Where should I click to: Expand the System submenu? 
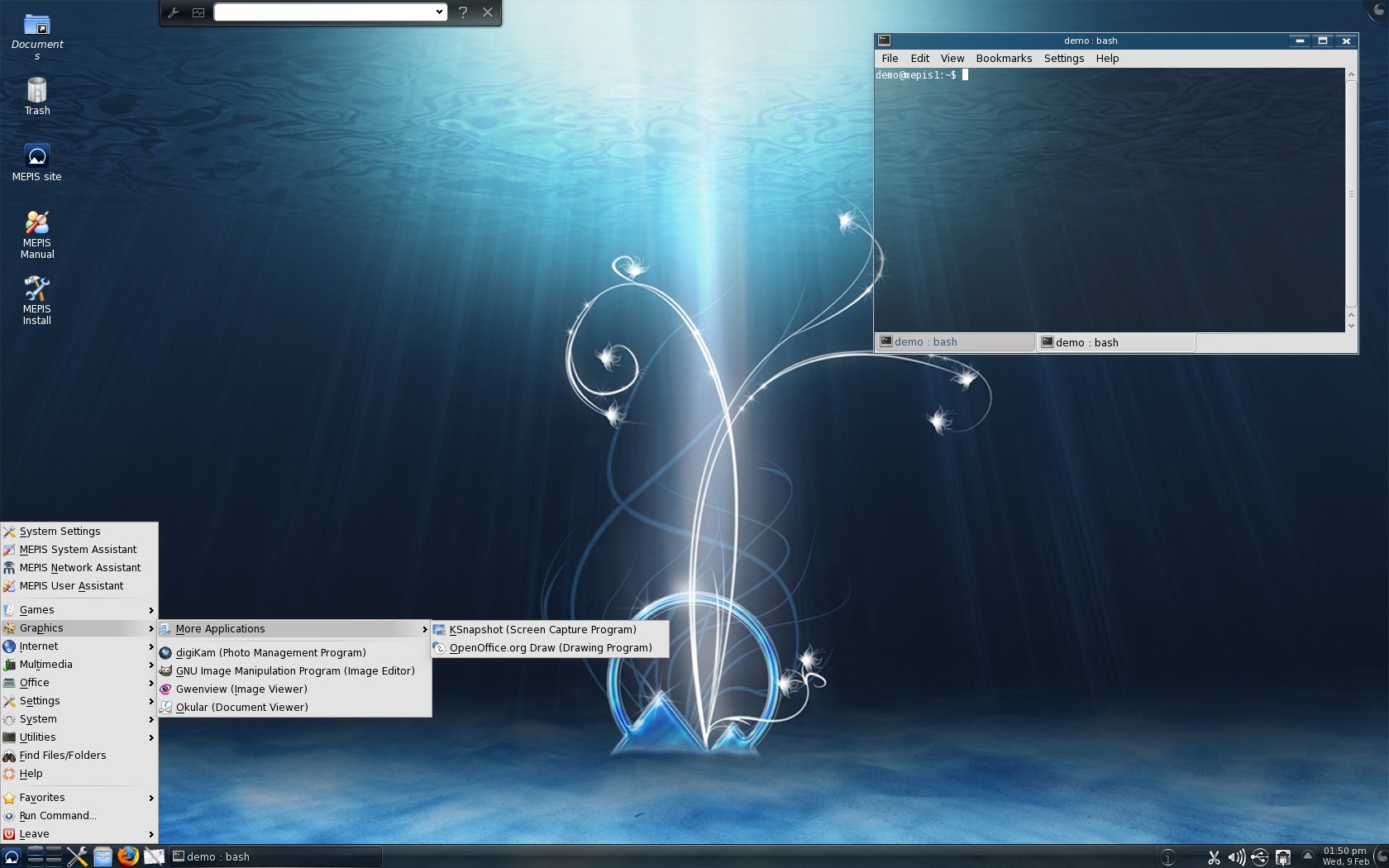click(79, 719)
